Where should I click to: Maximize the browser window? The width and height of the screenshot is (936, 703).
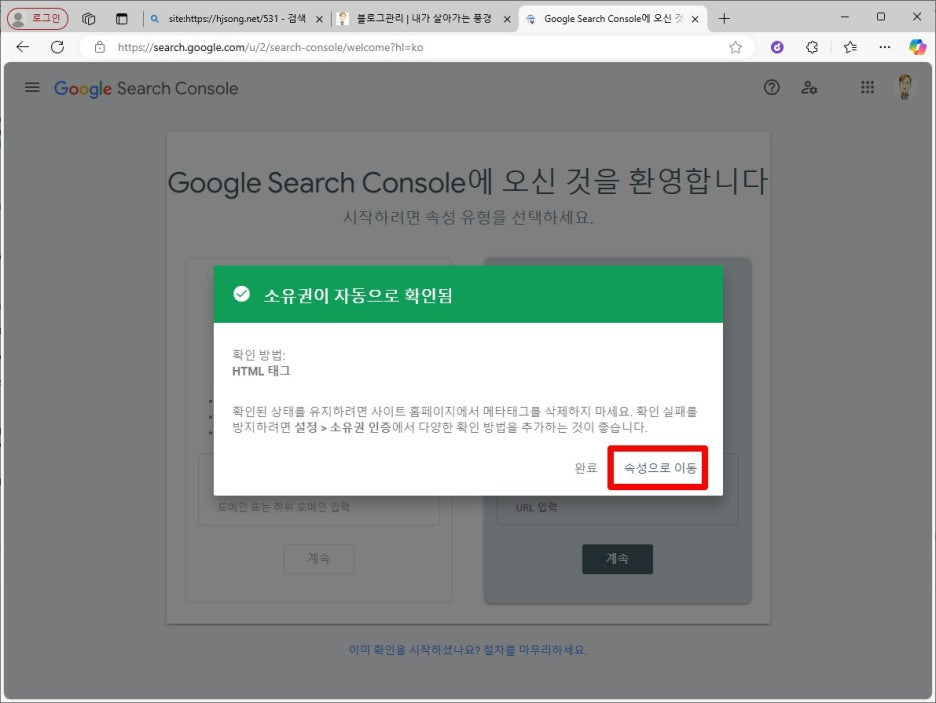pyautogui.click(x=881, y=17)
